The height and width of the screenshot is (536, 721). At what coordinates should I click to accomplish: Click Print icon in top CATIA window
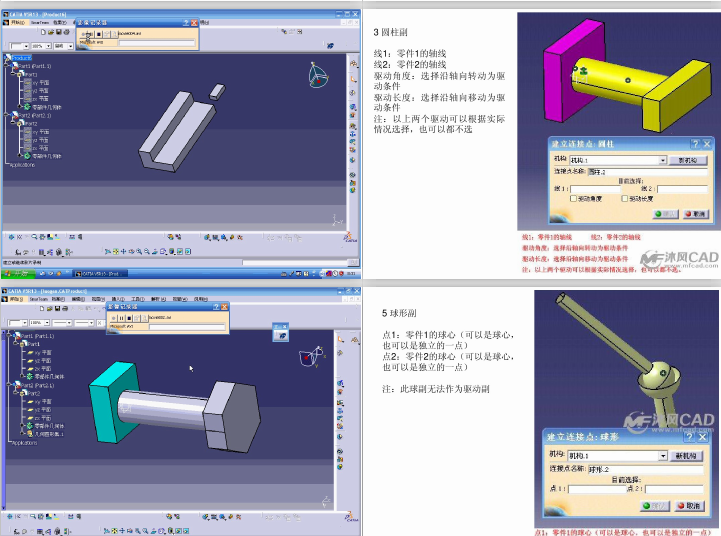click(66, 32)
